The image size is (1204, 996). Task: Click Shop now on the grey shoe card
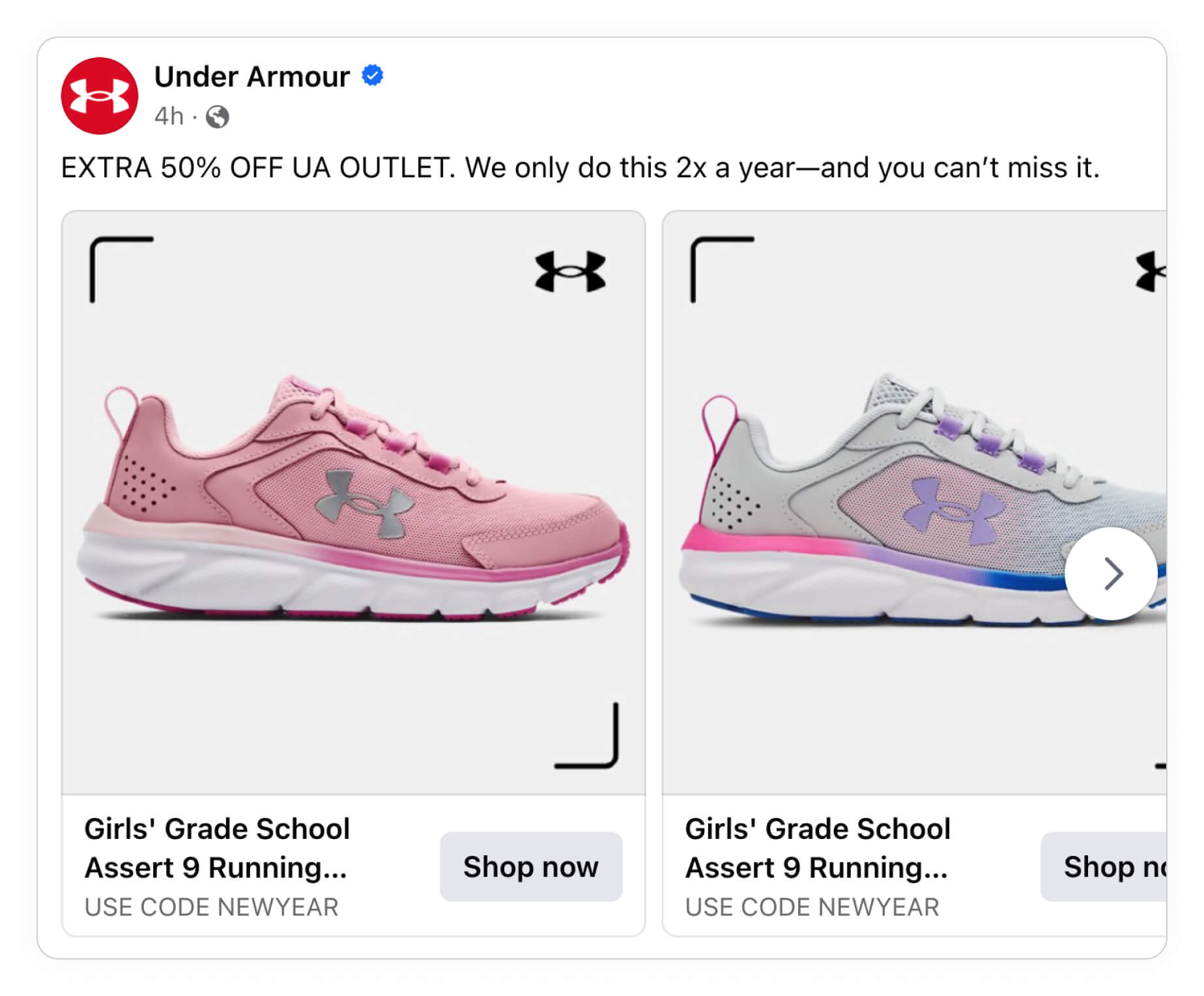coord(1104,867)
